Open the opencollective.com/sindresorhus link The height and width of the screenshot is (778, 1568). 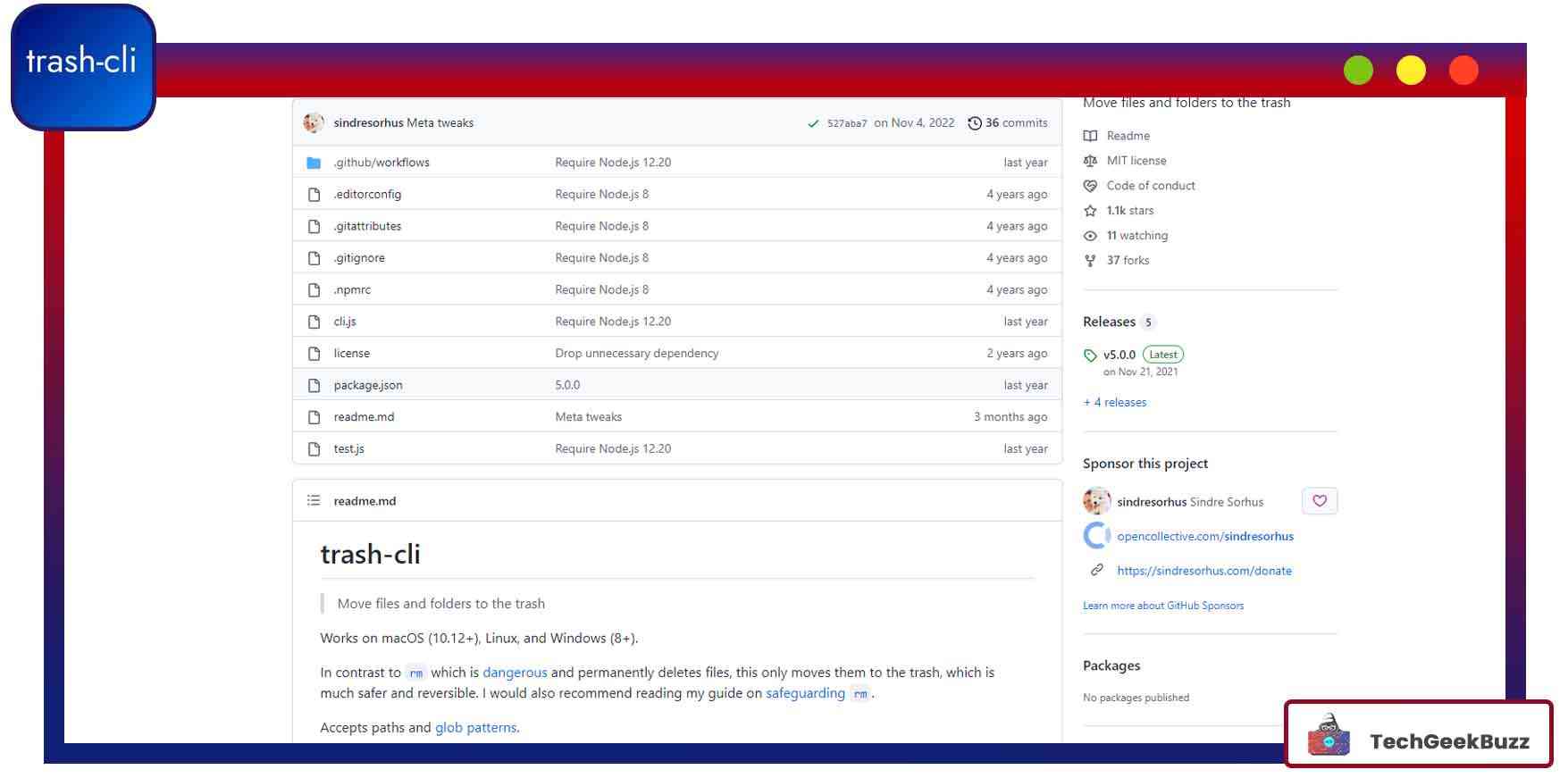(x=1204, y=537)
